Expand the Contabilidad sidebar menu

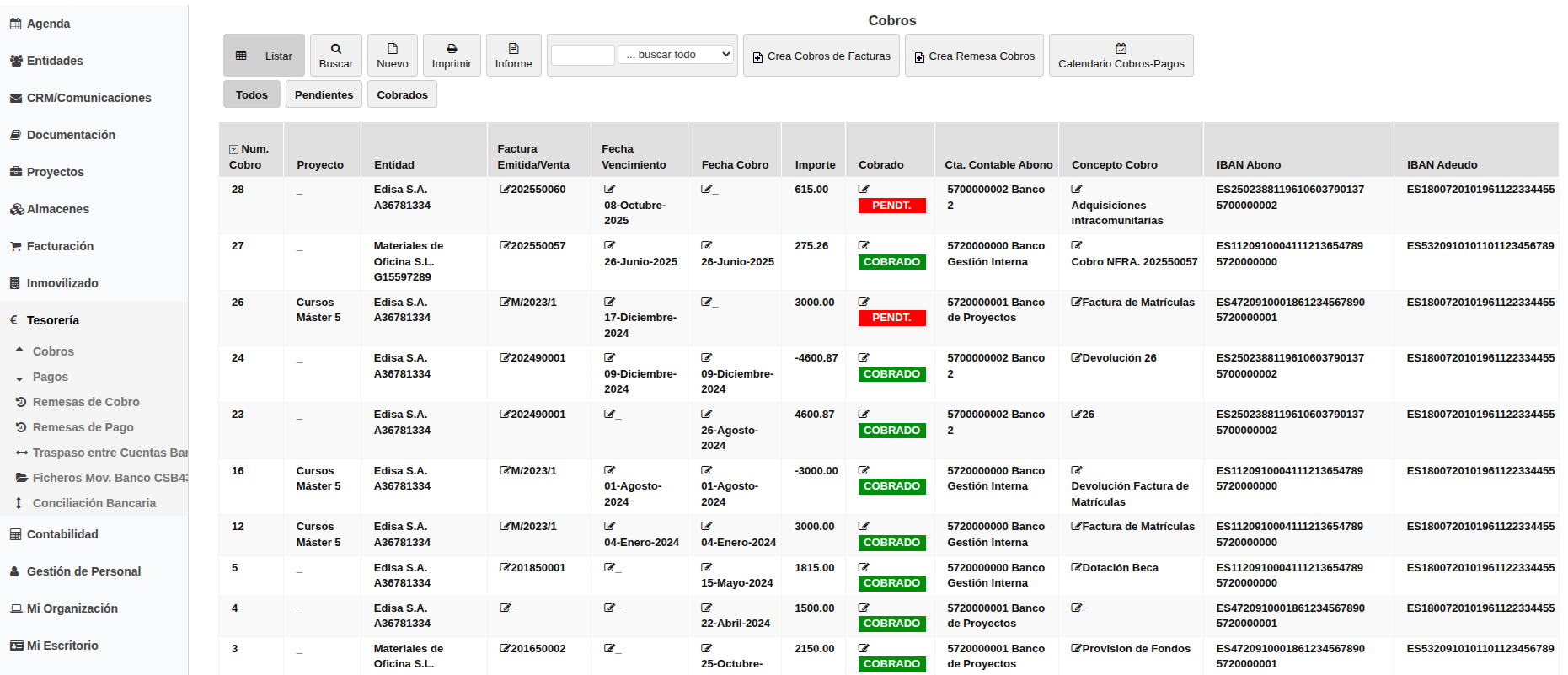(x=62, y=534)
